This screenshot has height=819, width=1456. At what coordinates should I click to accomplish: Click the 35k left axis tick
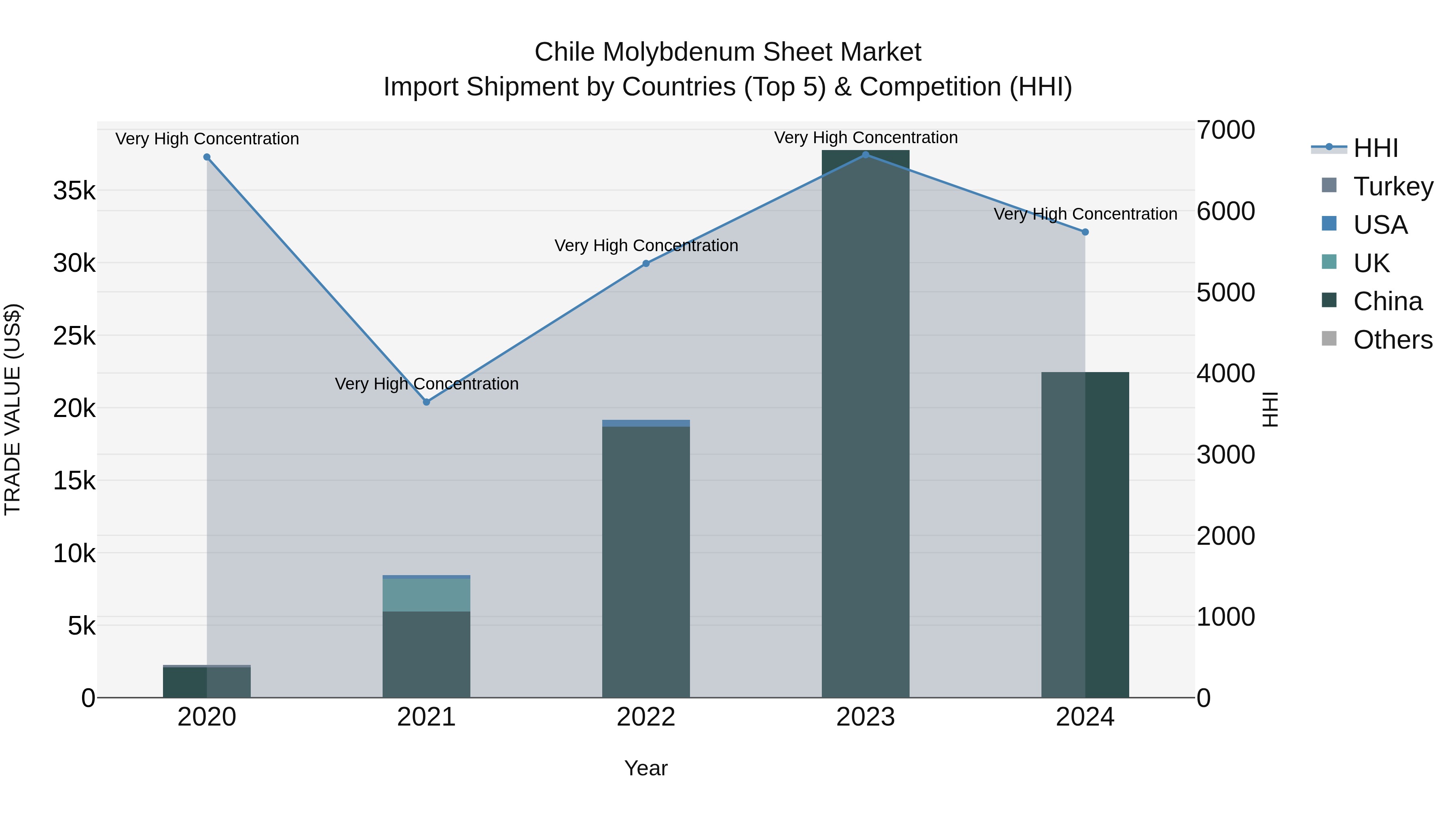[x=74, y=191]
